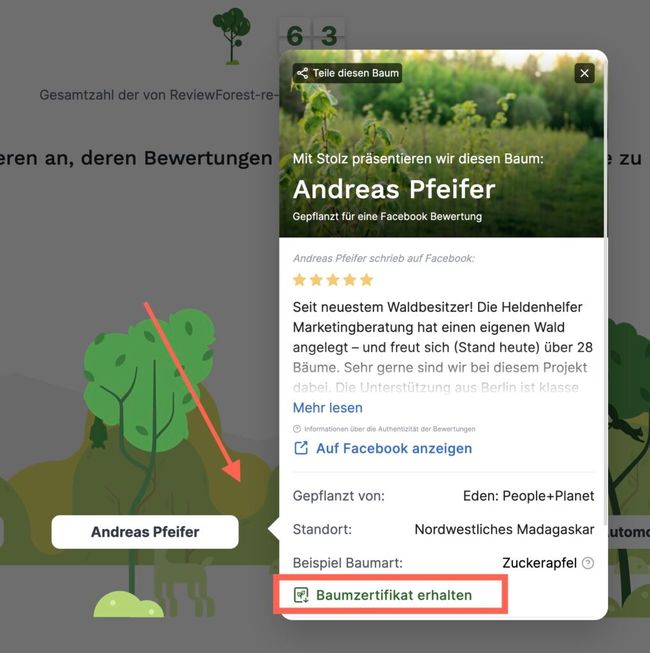Click the external link icon beside Auf Facebook

[301, 448]
